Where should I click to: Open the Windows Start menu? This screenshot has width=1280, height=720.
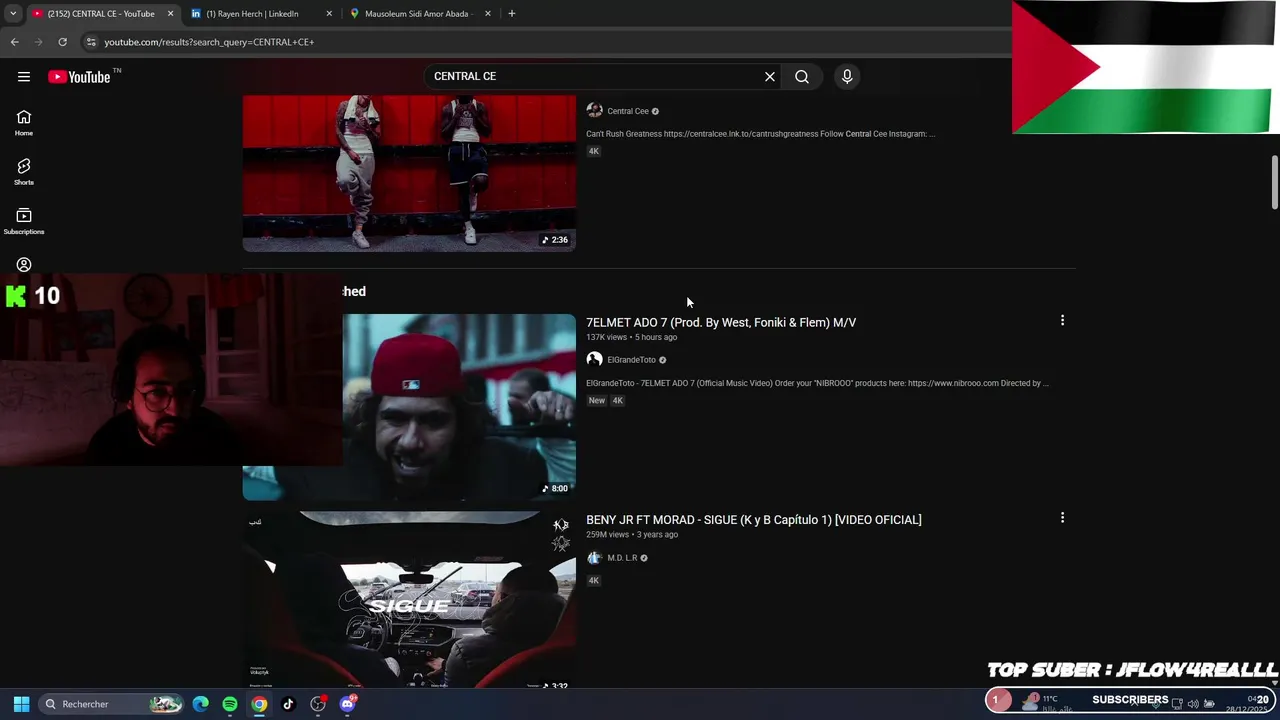(21, 704)
